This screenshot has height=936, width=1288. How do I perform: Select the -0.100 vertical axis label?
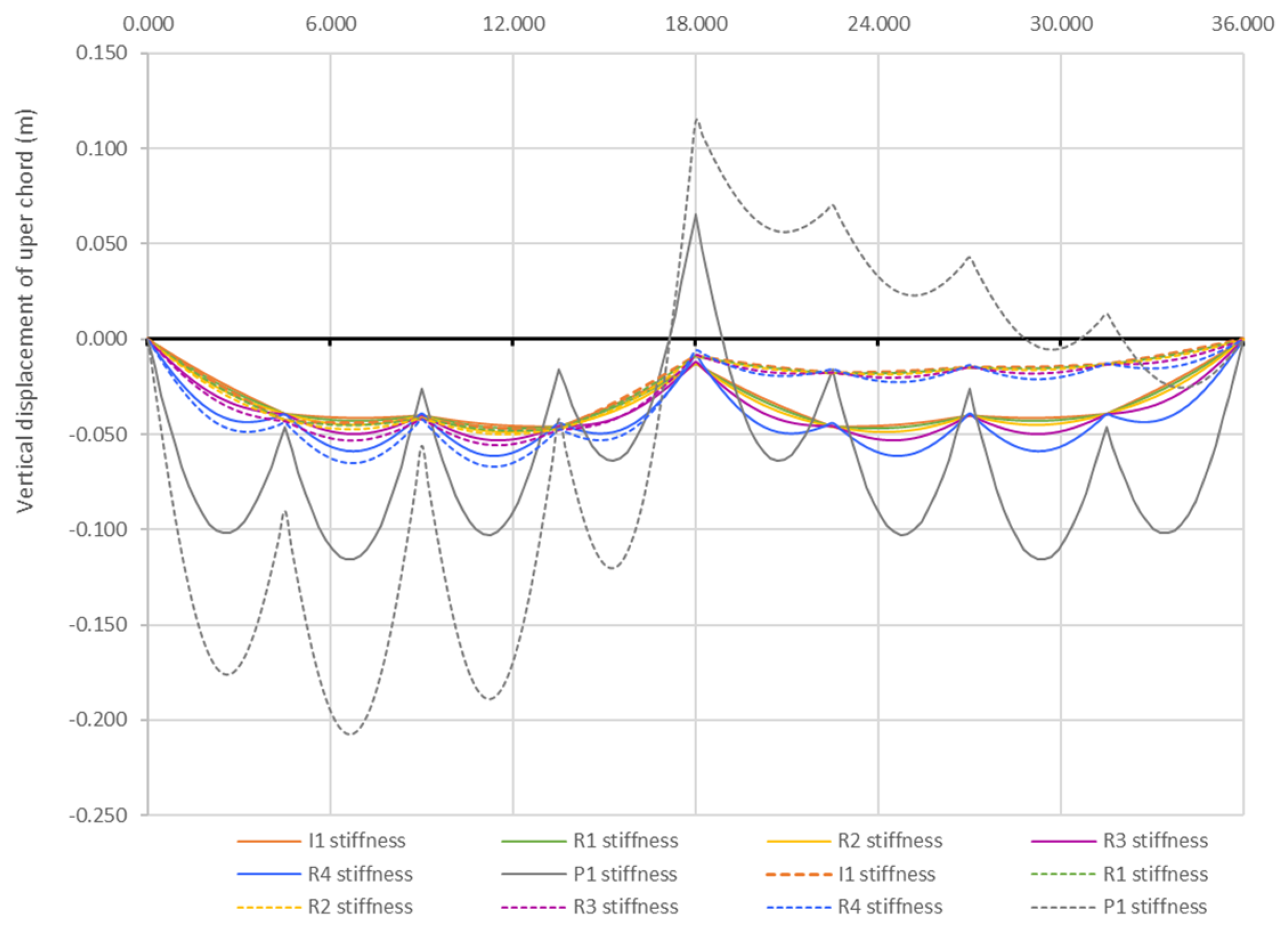point(98,530)
